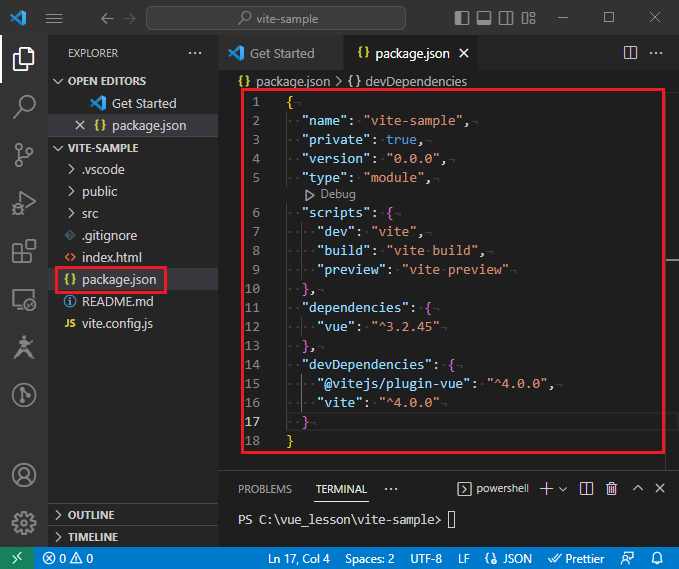
Task: Toggle the bottom panel layout icon
Action: (x=484, y=18)
